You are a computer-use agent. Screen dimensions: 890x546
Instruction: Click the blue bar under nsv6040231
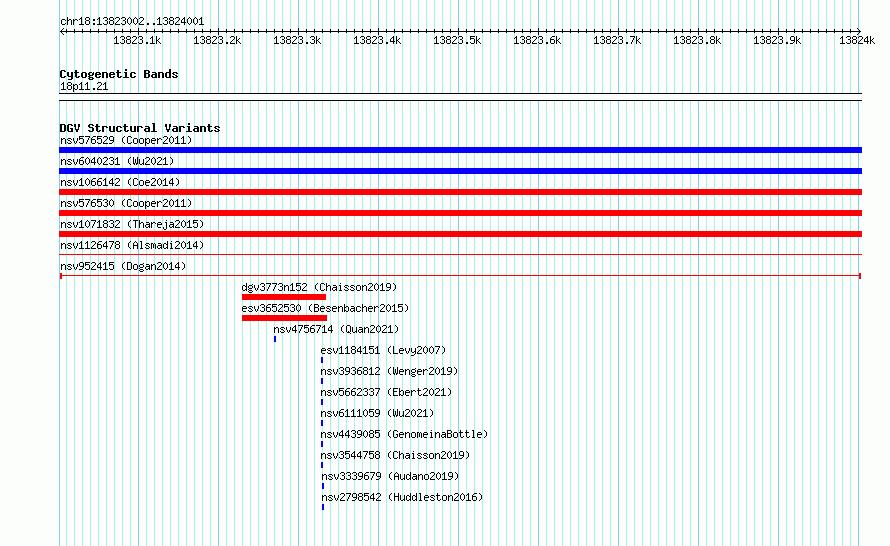pyautogui.click(x=460, y=171)
